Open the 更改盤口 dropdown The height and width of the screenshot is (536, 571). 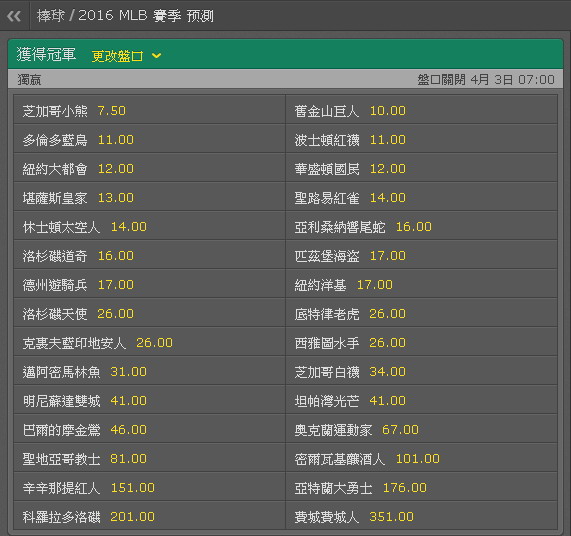(126, 56)
